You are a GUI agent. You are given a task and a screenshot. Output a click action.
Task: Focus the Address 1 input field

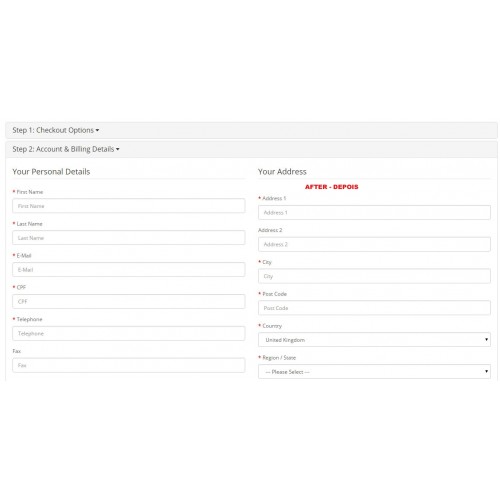tap(374, 212)
